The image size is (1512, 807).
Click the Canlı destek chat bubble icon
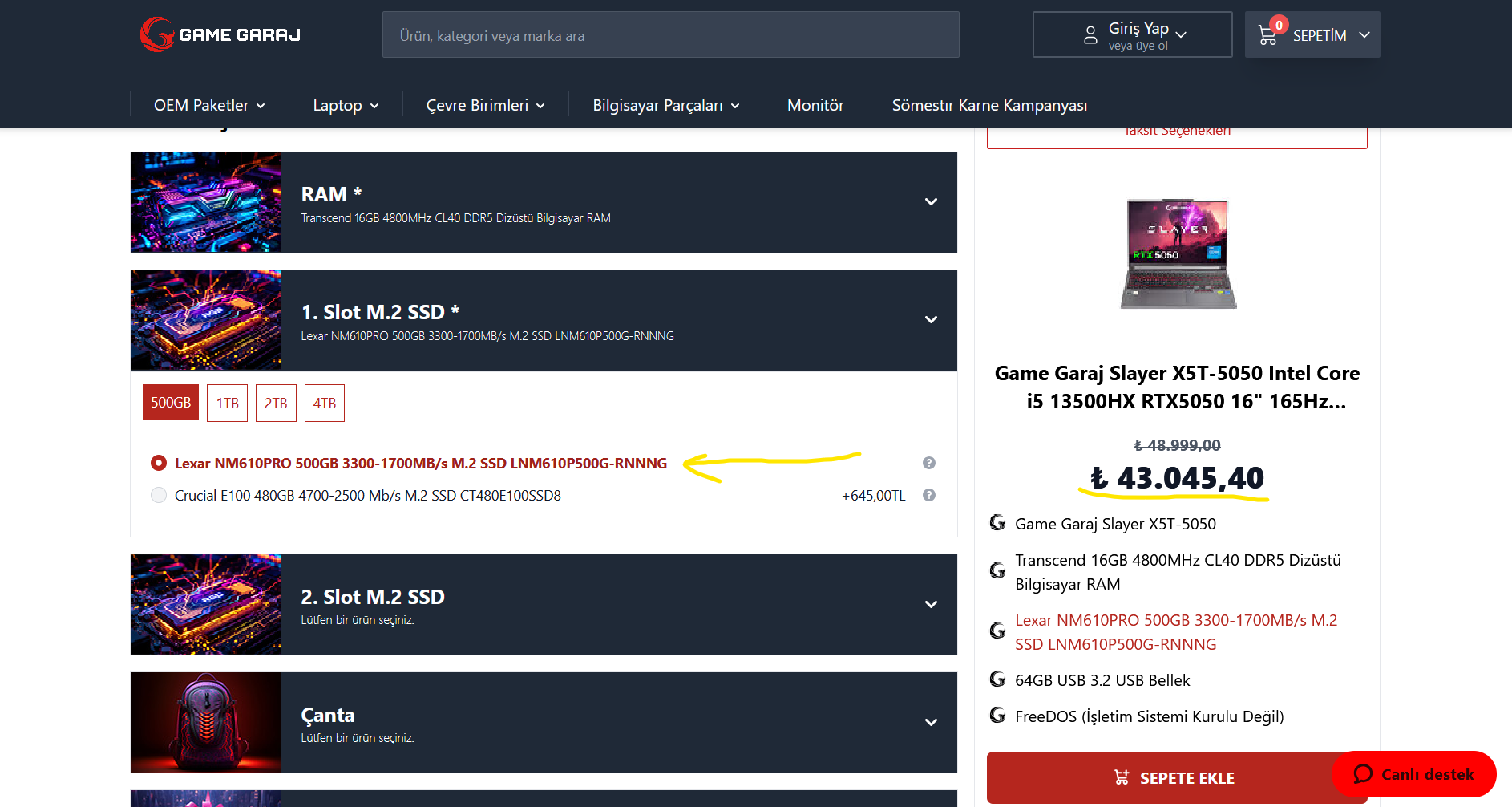1363,774
